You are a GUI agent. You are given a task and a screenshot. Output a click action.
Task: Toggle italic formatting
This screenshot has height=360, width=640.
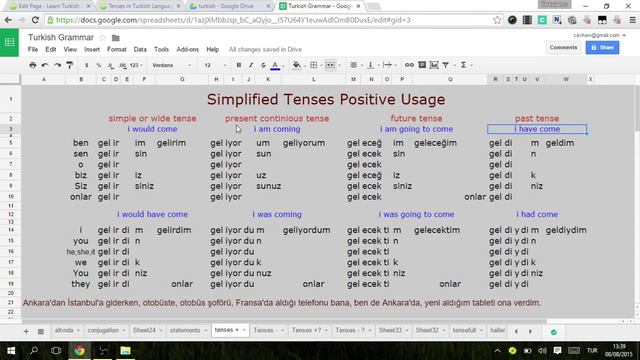pyautogui.click(x=251, y=65)
